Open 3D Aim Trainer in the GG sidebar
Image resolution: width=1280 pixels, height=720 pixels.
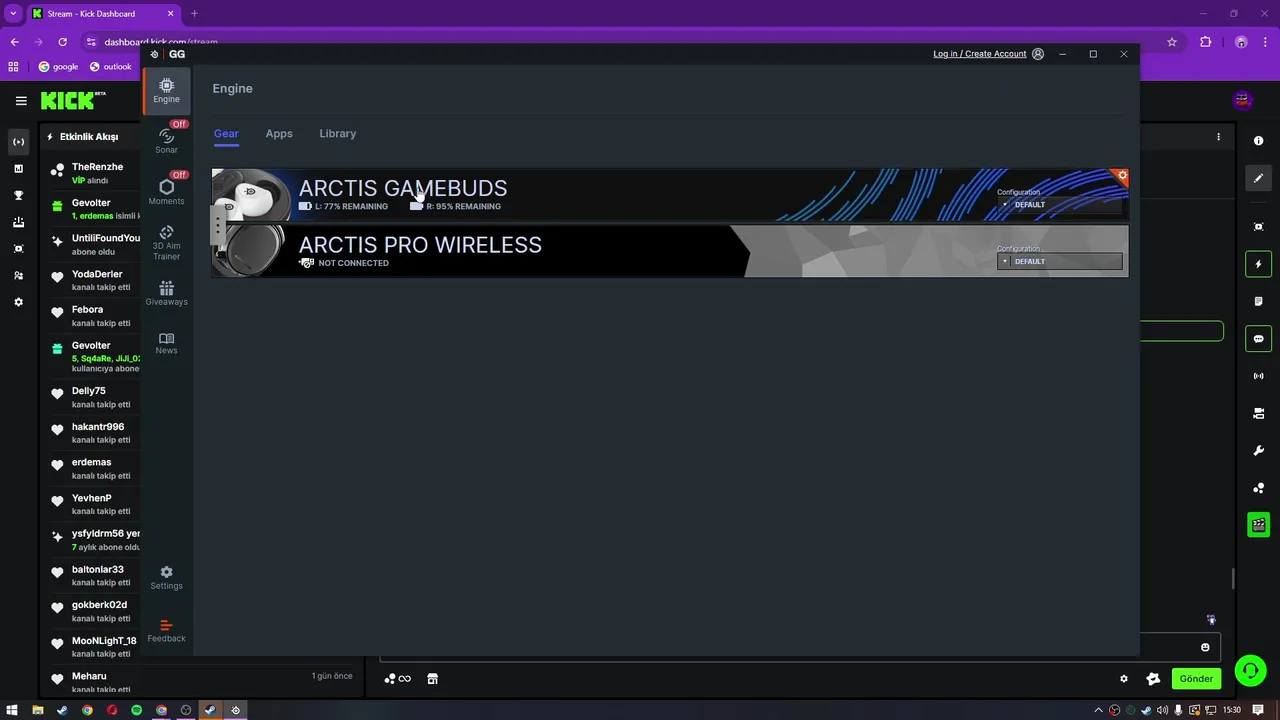coord(166,243)
